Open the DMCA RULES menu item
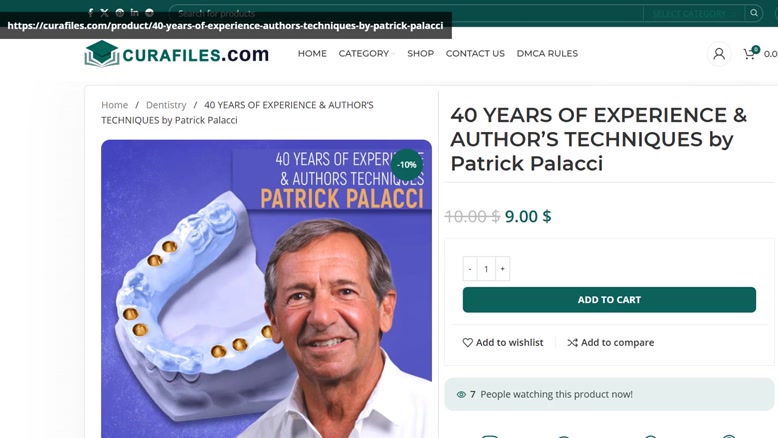This screenshot has width=778, height=438. tap(547, 54)
